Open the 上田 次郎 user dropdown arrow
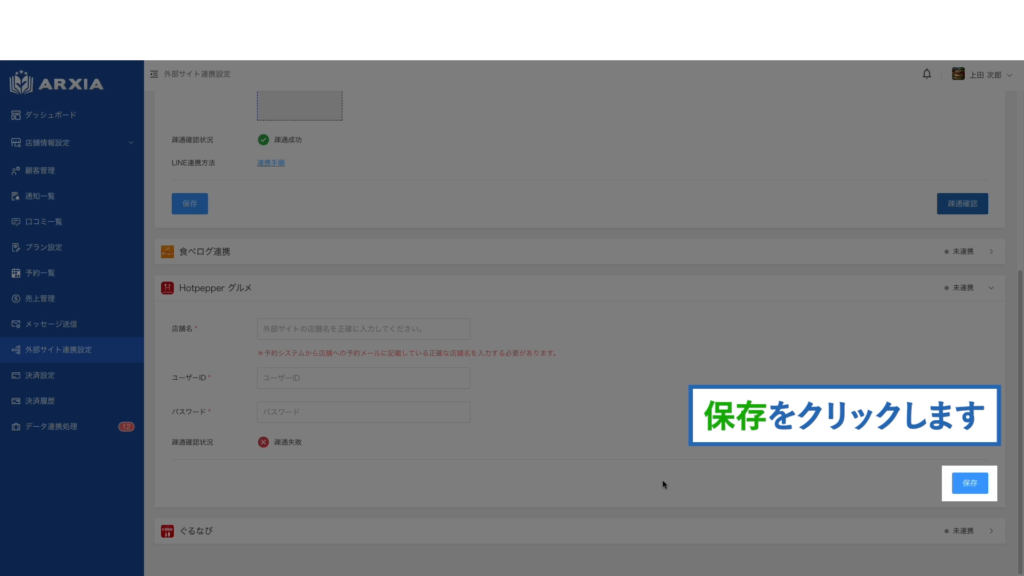The height and width of the screenshot is (576, 1024). [1009, 75]
